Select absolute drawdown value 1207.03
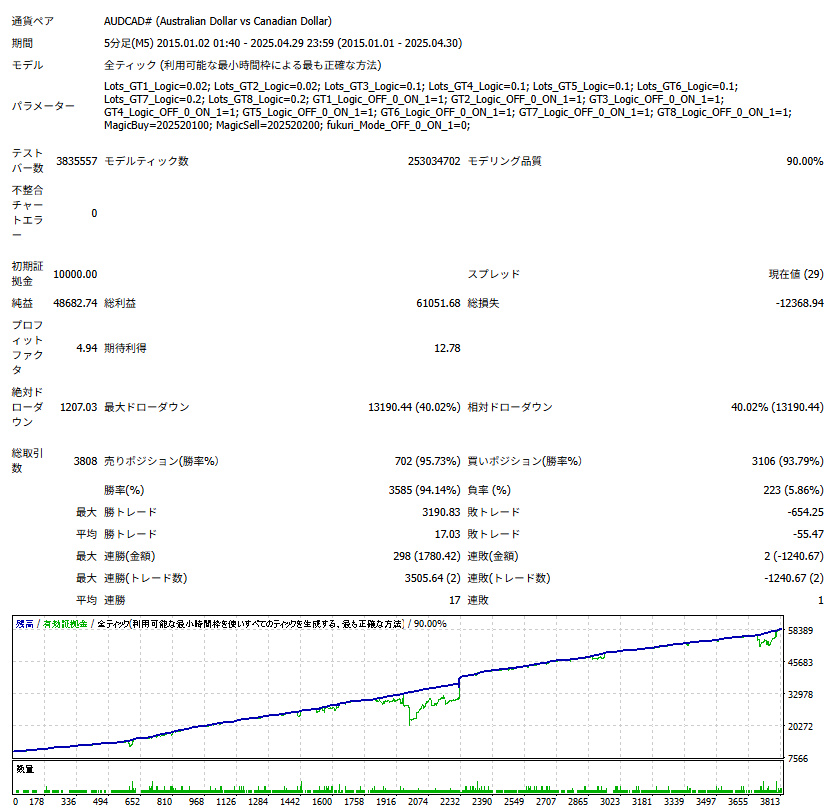The image size is (837, 811). tap(78, 407)
